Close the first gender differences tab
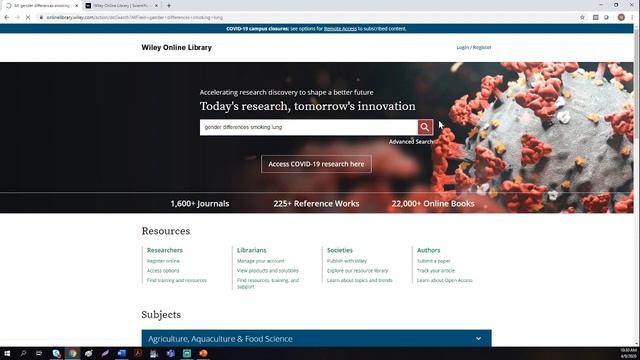Viewport: 640px width, 360px height. coord(76,6)
